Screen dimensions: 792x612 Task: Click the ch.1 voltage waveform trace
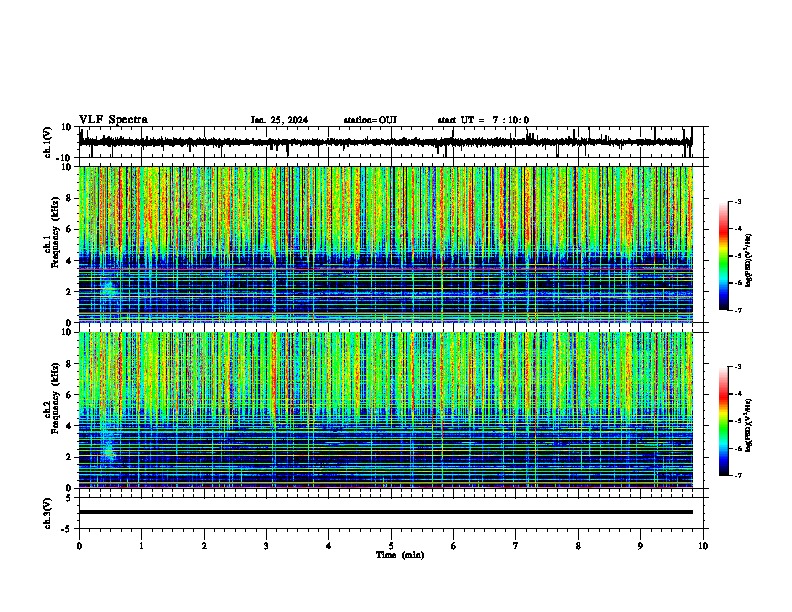[x=385, y=142]
